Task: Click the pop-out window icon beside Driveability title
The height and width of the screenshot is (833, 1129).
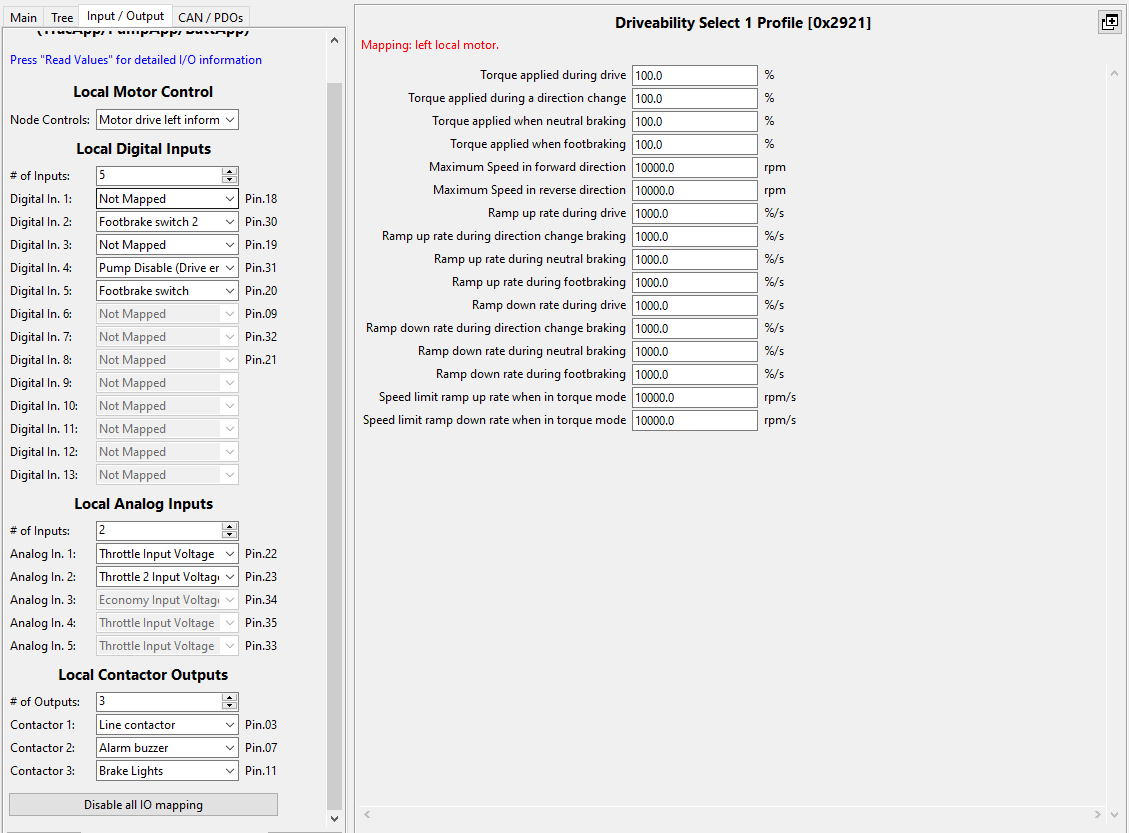Action: [1110, 22]
